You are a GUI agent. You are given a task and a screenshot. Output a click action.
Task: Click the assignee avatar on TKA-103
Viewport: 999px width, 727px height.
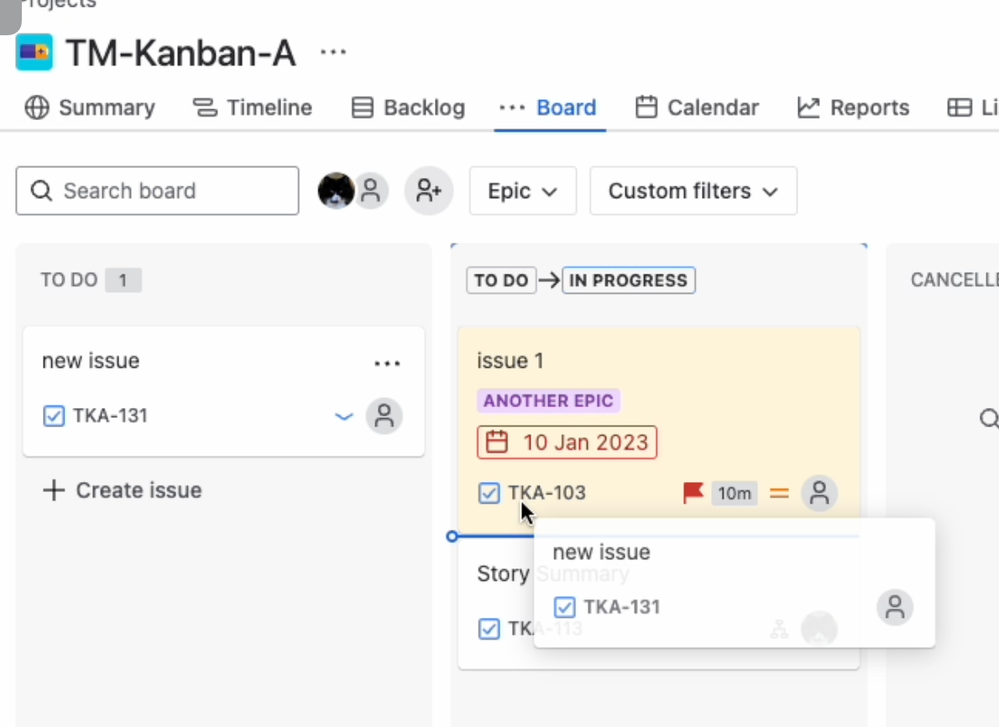click(x=819, y=493)
